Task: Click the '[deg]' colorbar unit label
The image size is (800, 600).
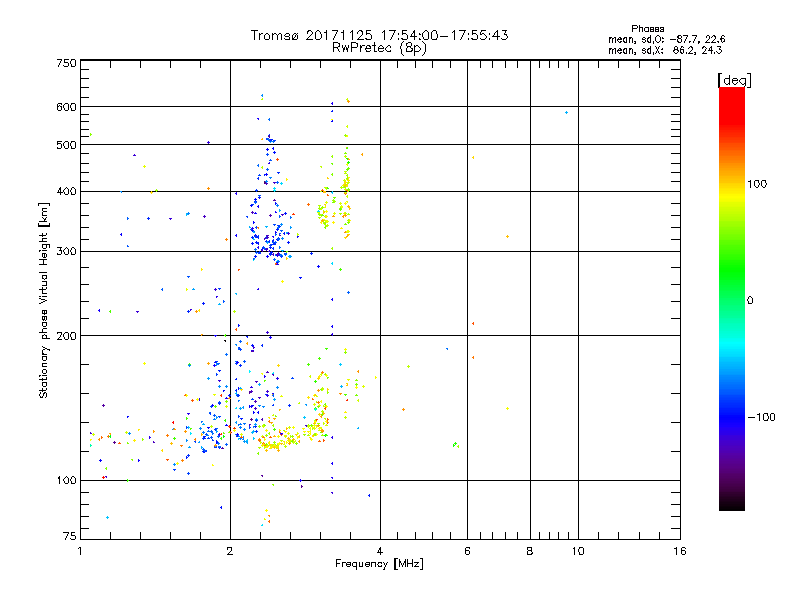Action: click(x=734, y=80)
